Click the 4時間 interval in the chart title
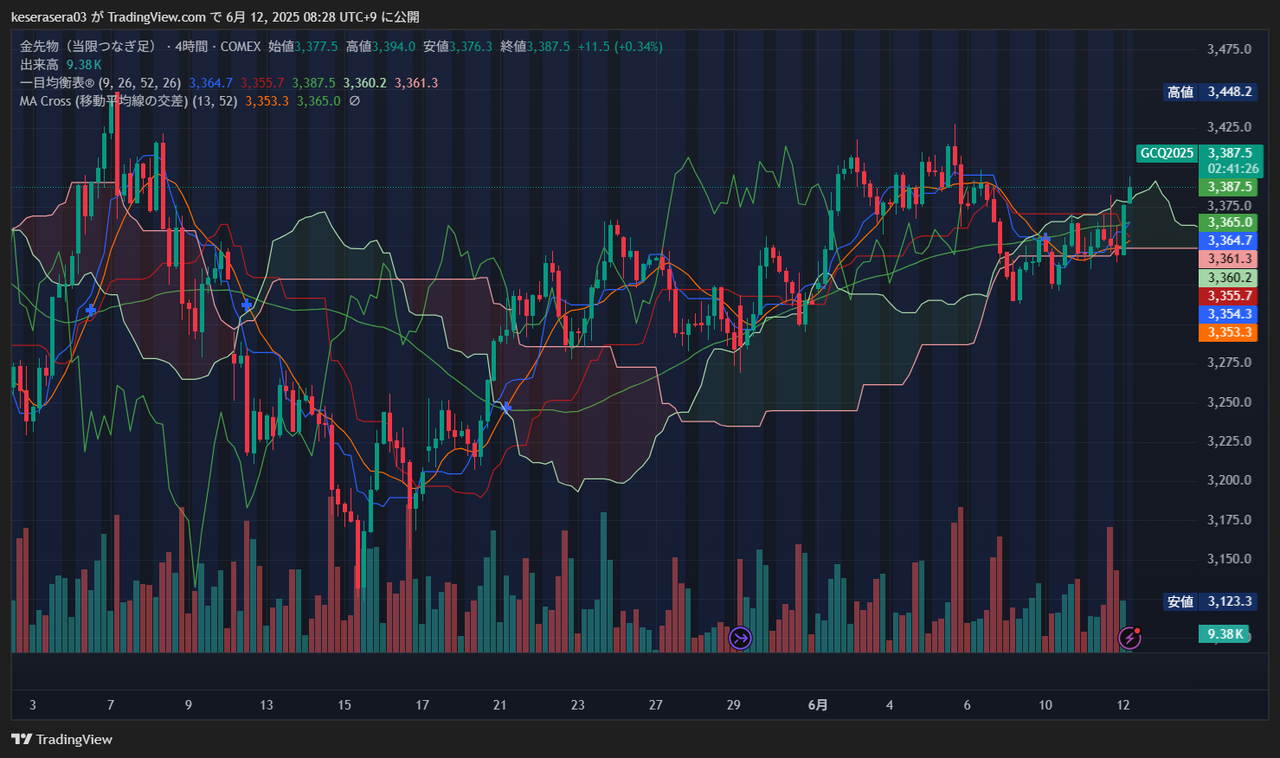The image size is (1280, 758). (x=195, y=47)
